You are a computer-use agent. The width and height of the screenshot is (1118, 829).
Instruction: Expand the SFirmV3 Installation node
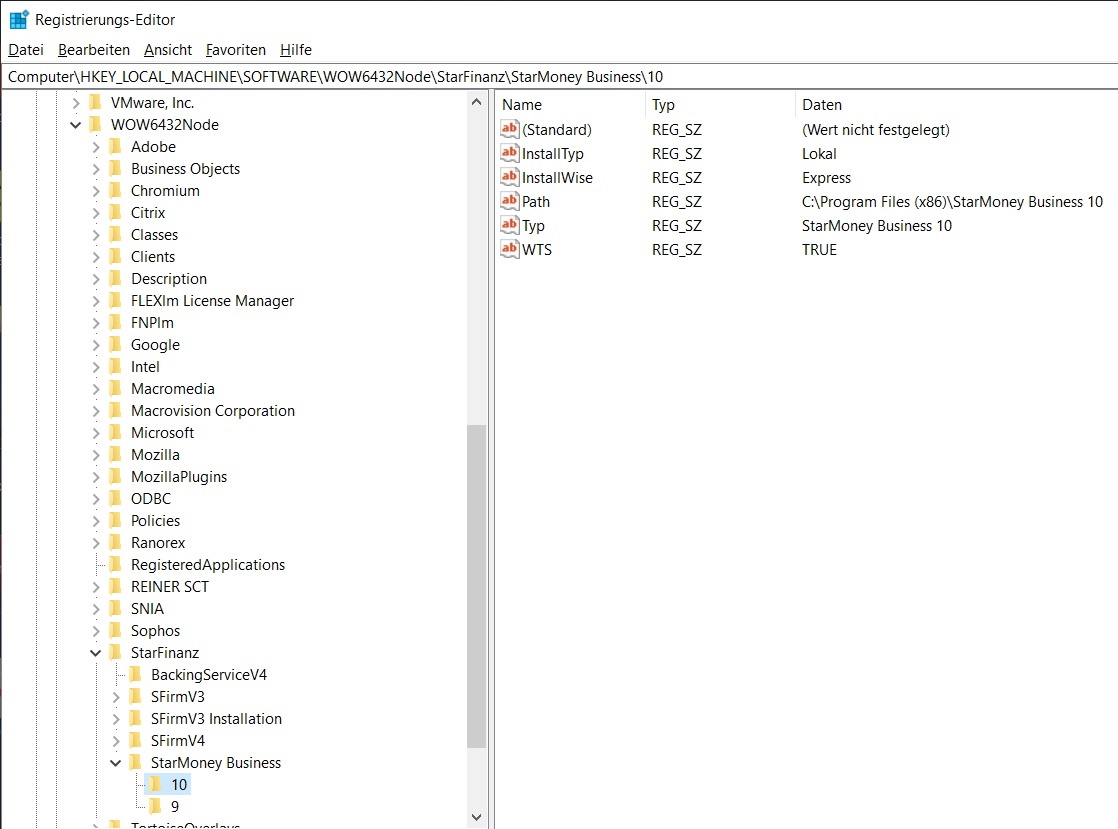pyautogui.click(x=116, y=719)
